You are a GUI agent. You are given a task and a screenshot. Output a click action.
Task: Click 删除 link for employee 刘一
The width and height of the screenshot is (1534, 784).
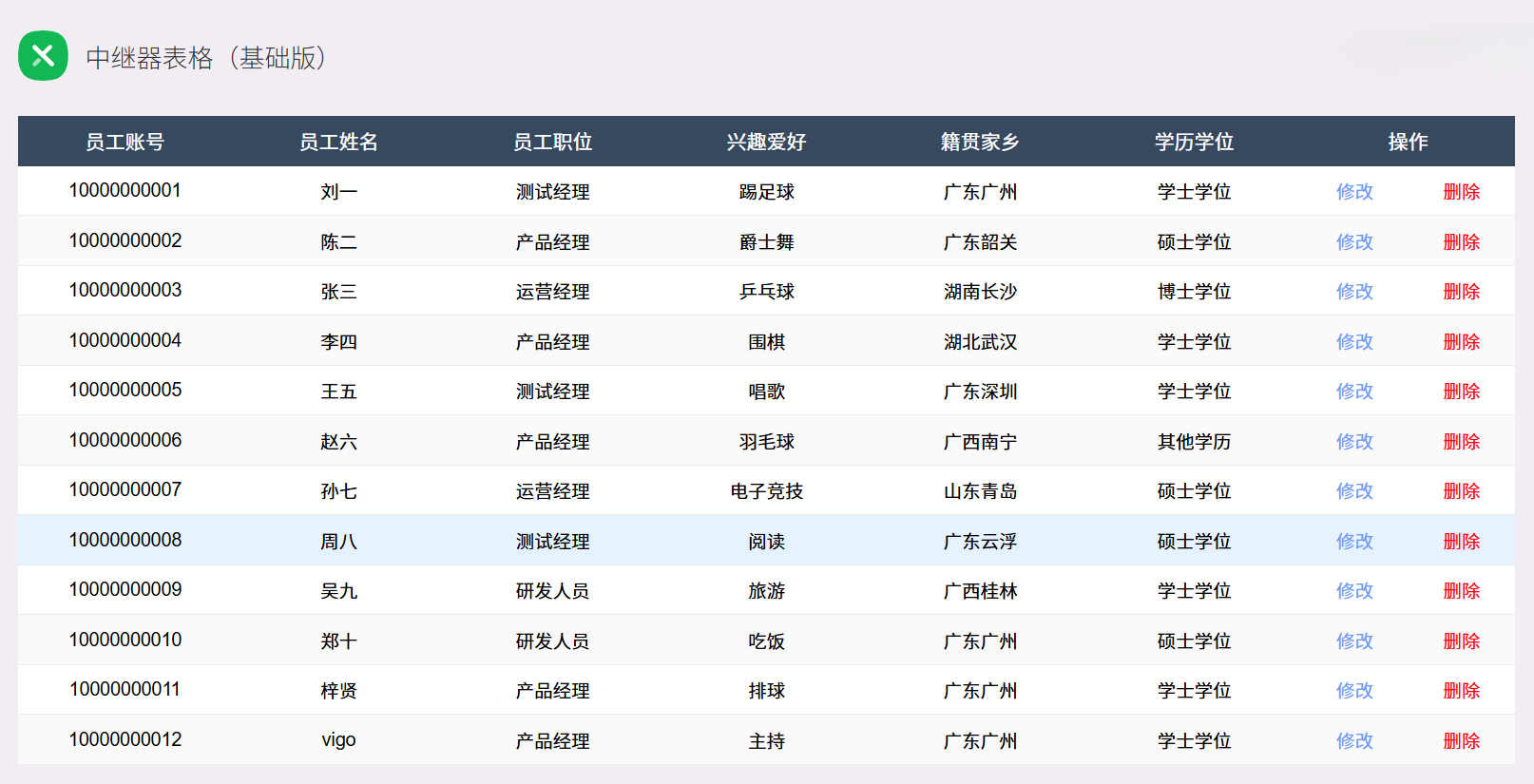point(1461,192)
